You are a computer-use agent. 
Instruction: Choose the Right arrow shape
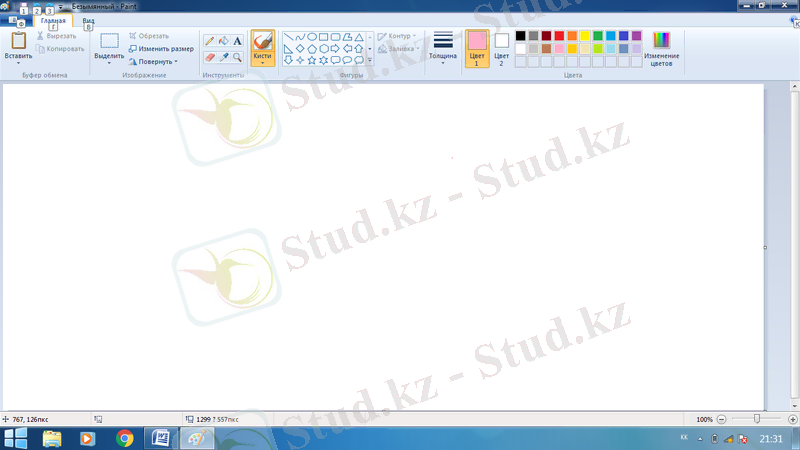coord(335,49)
